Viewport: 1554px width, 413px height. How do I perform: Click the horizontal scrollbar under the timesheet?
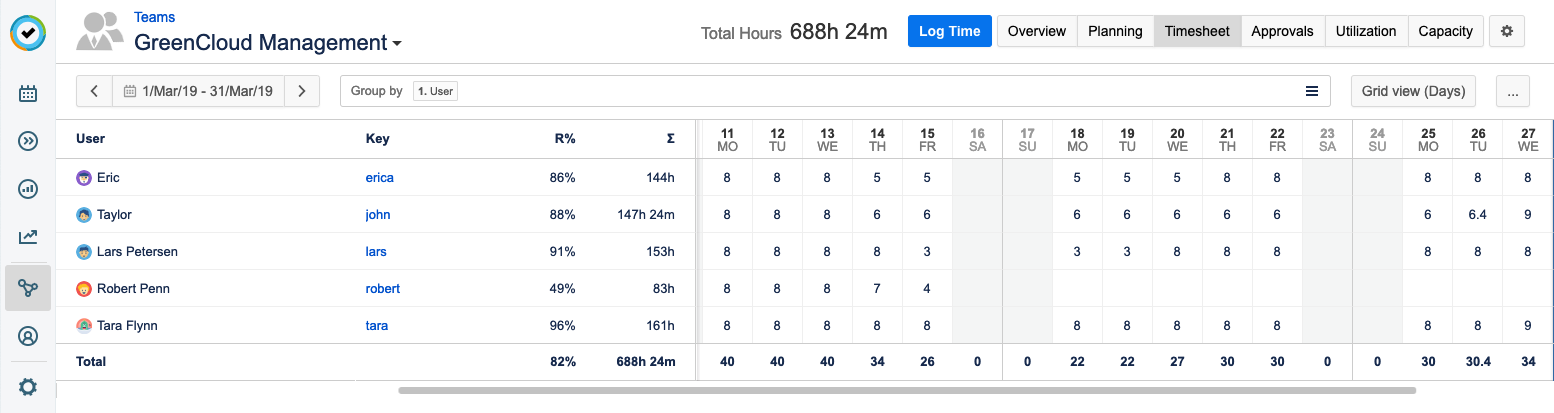pyautogui.click(x=906, y=390)
